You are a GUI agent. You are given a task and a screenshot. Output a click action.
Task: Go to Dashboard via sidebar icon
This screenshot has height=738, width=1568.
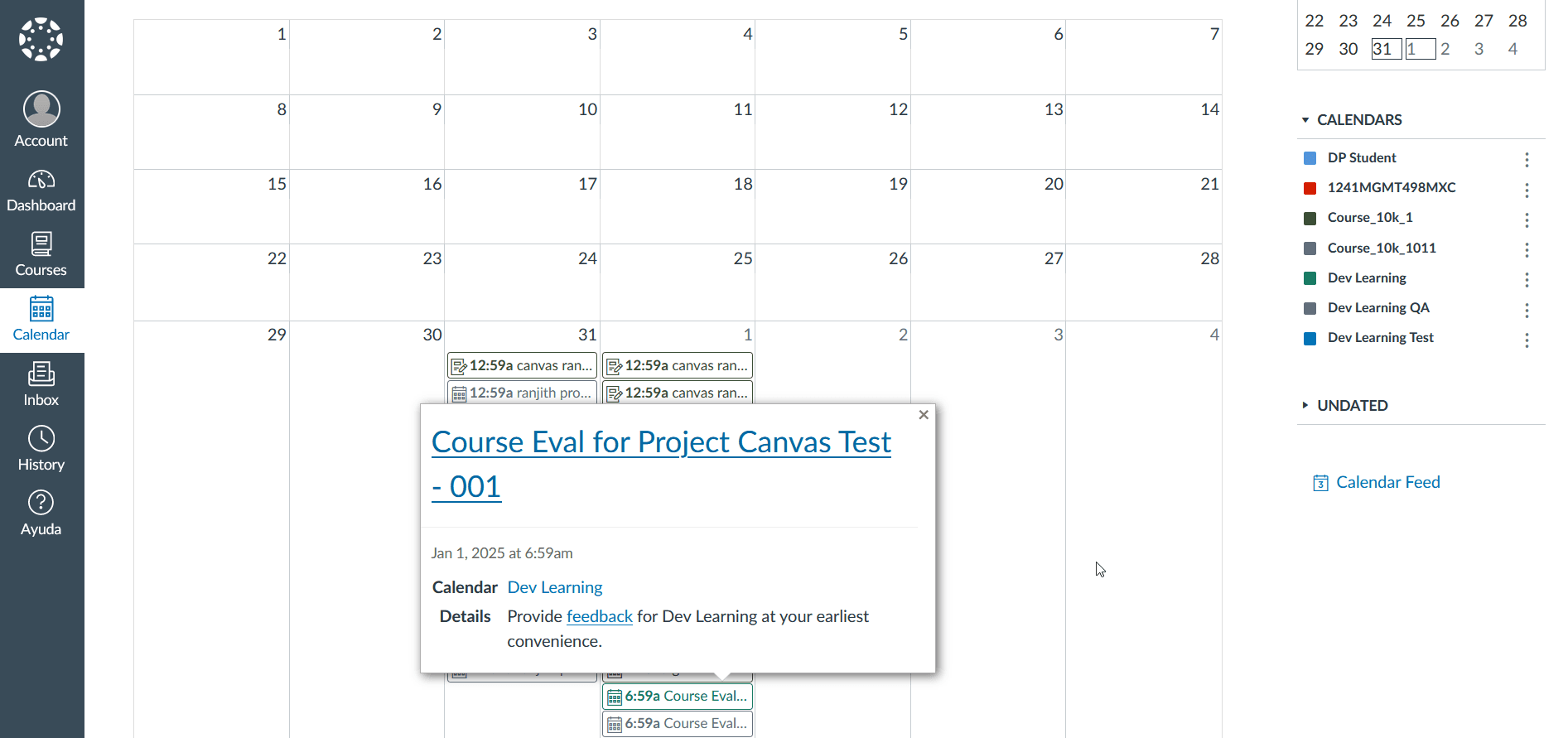[x=41, y=180]
